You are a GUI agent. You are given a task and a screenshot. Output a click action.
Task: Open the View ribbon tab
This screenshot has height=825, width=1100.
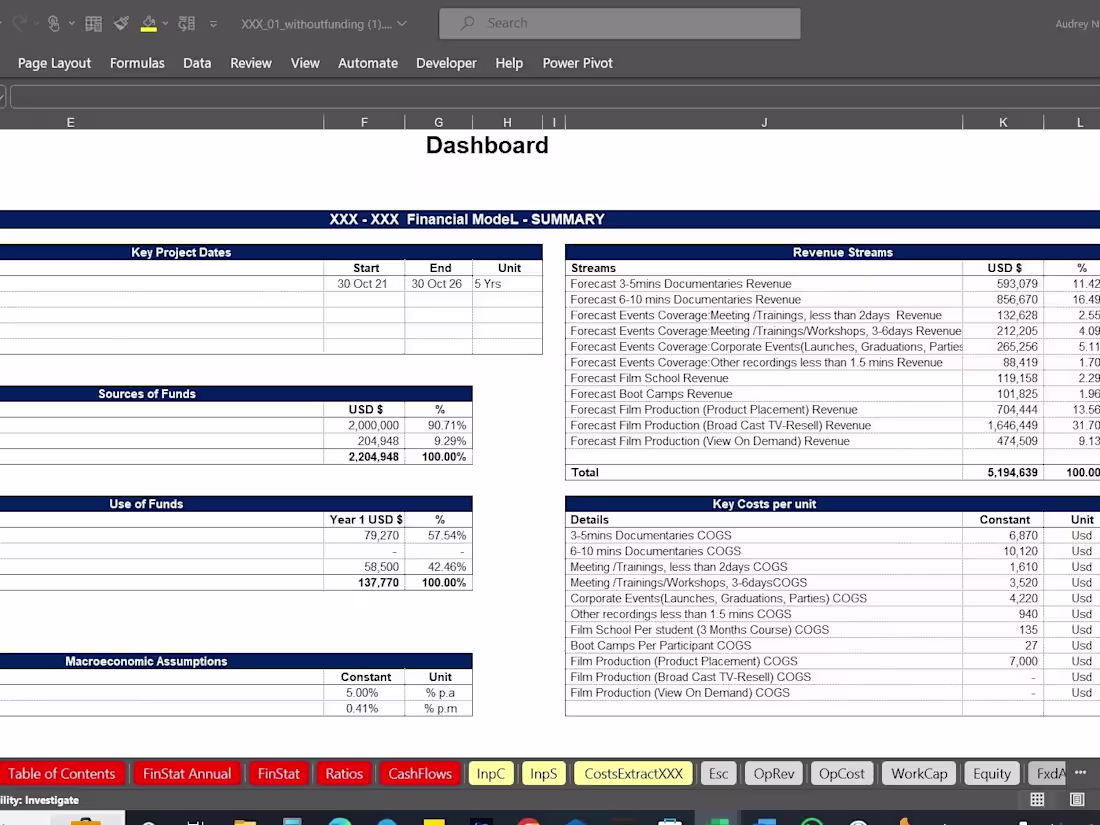(305, 63)
